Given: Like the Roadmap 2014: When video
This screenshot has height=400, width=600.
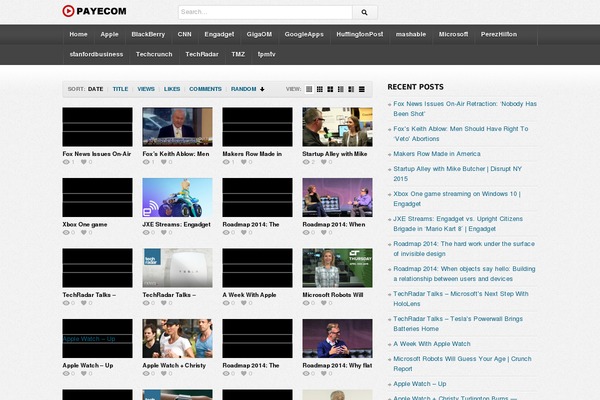Looking at the screenshot, I should coord(323,232).
